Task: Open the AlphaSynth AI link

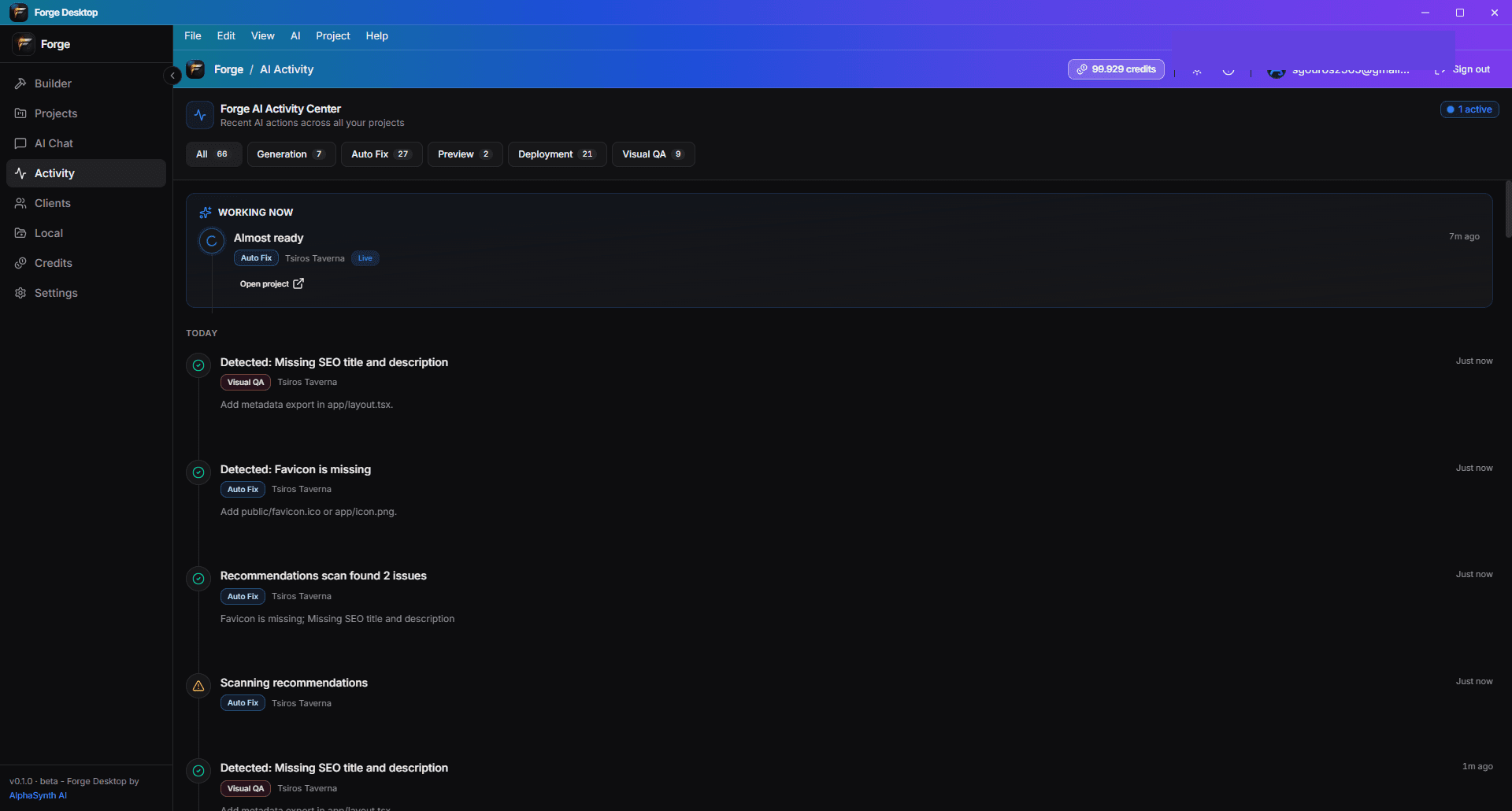Action: point(38,795)
